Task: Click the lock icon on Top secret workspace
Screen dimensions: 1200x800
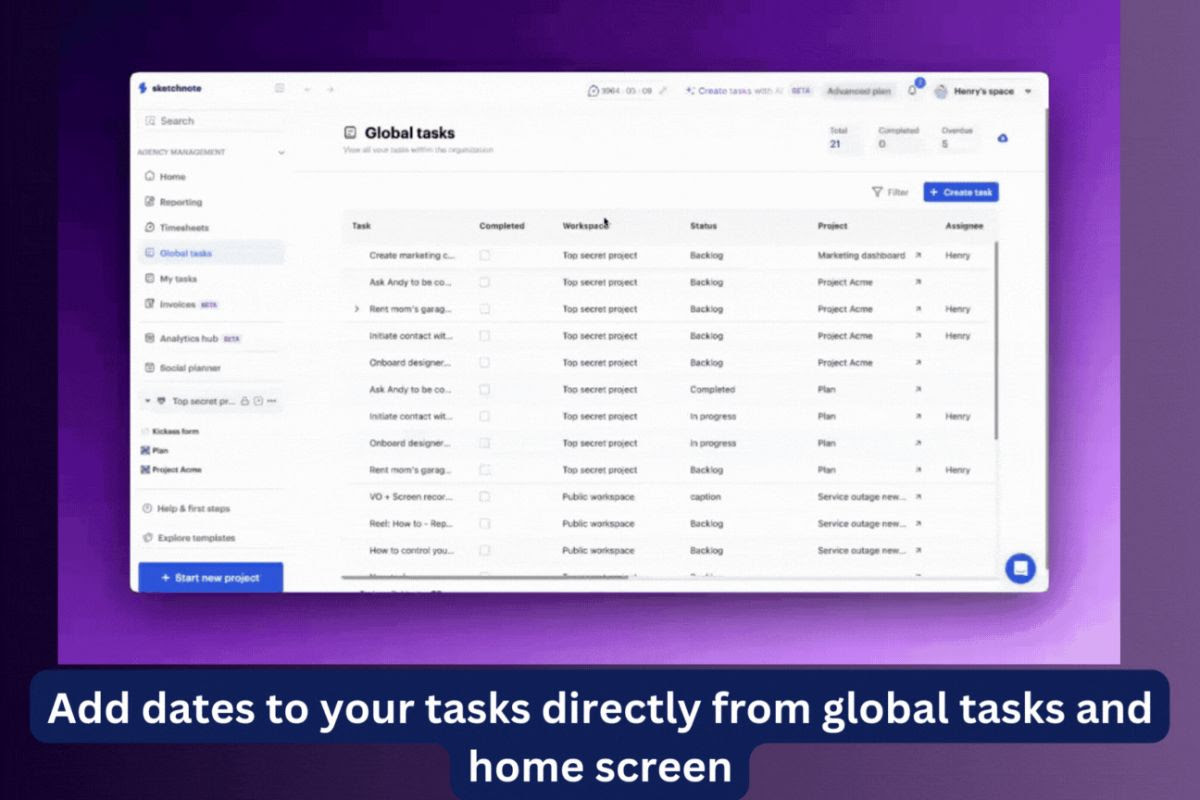Action: (245, 401)
